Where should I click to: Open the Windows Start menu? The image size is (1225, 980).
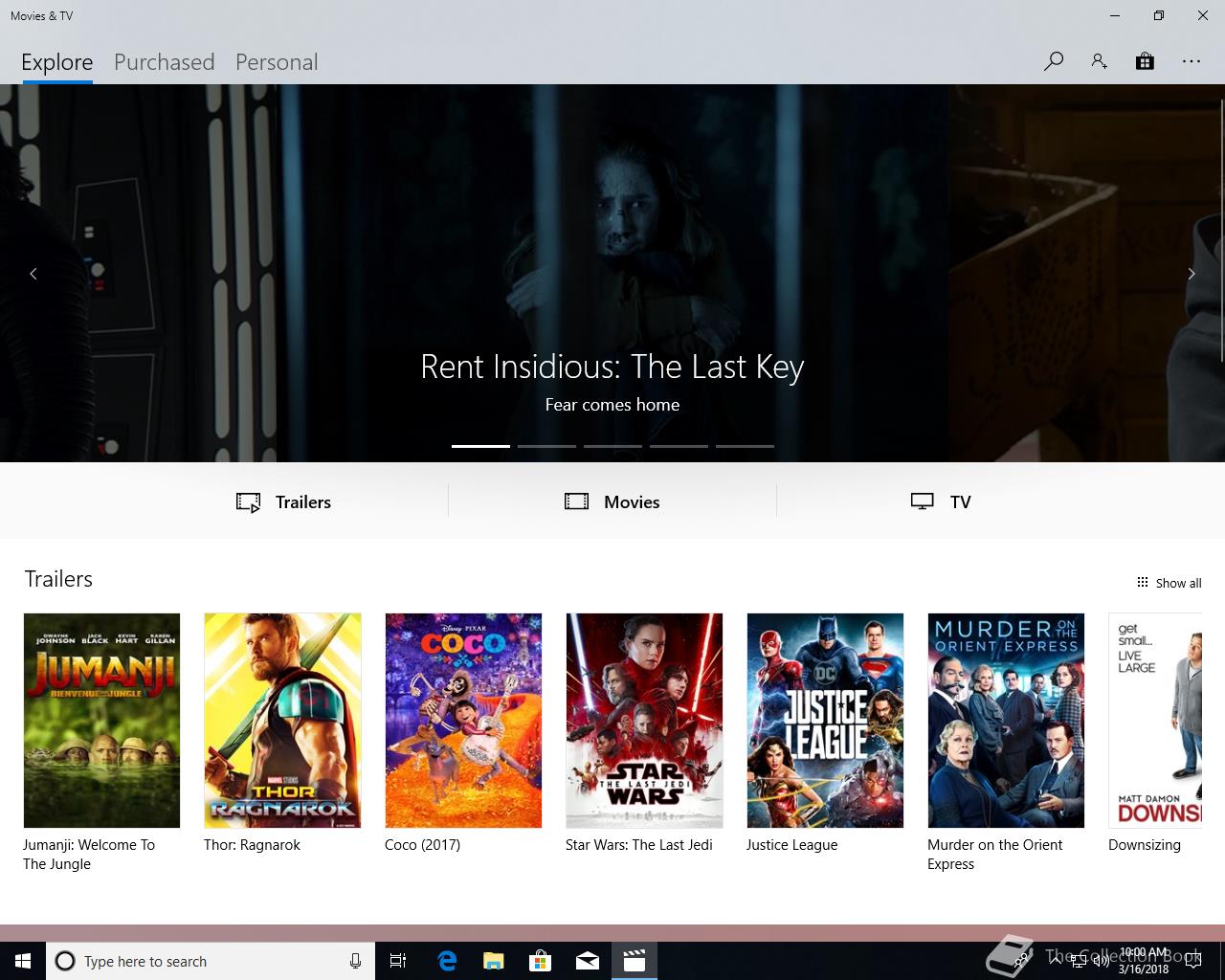pyautogui.click(x=23, y=961)
